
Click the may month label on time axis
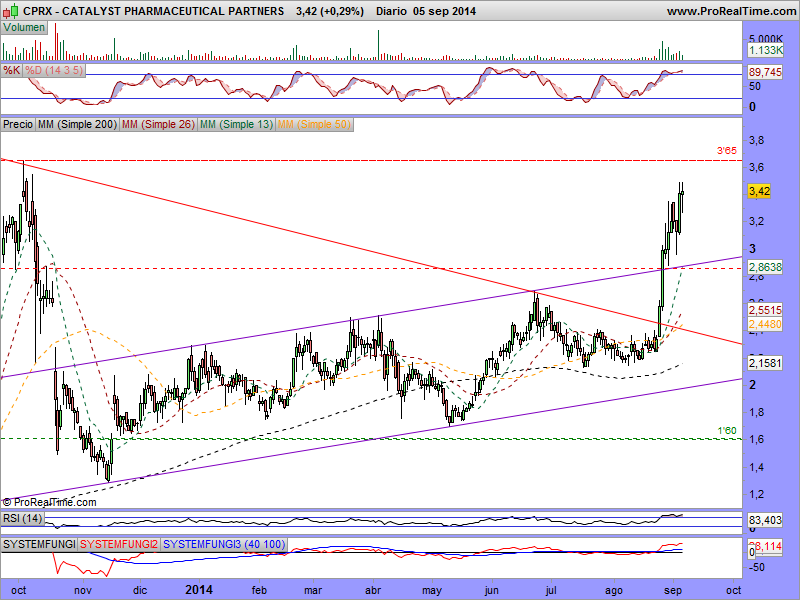point(432,590)
